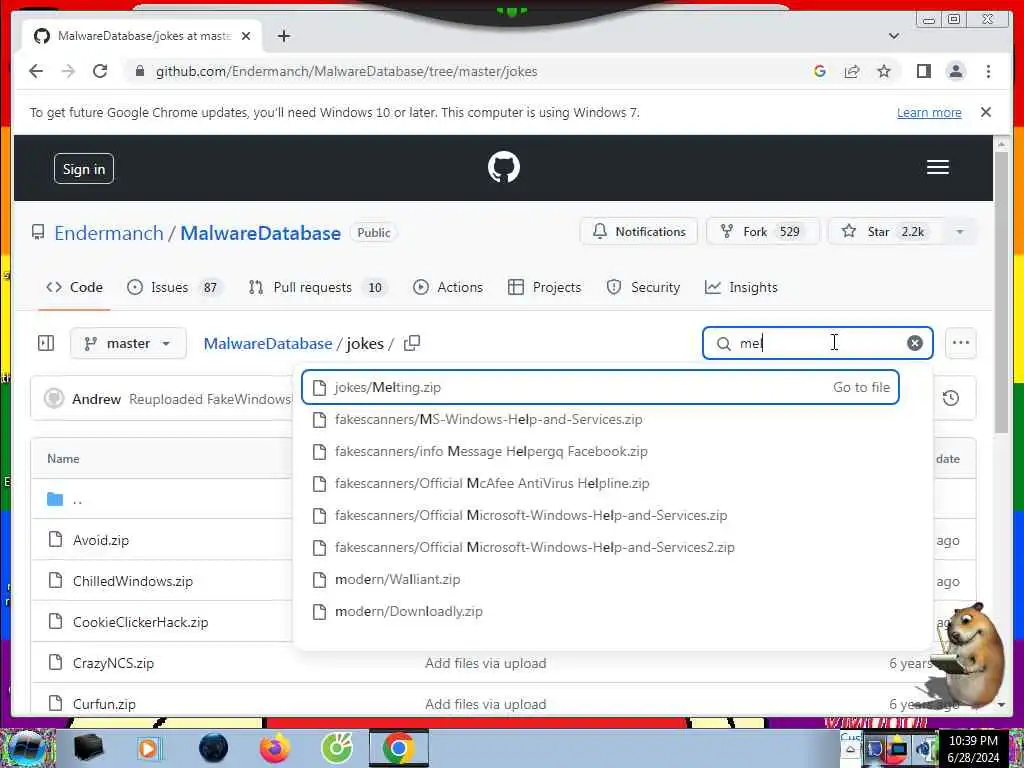Expand the dropdown arrow next to Star
Screen dimensions: 1024x768
tap(959, 232)
